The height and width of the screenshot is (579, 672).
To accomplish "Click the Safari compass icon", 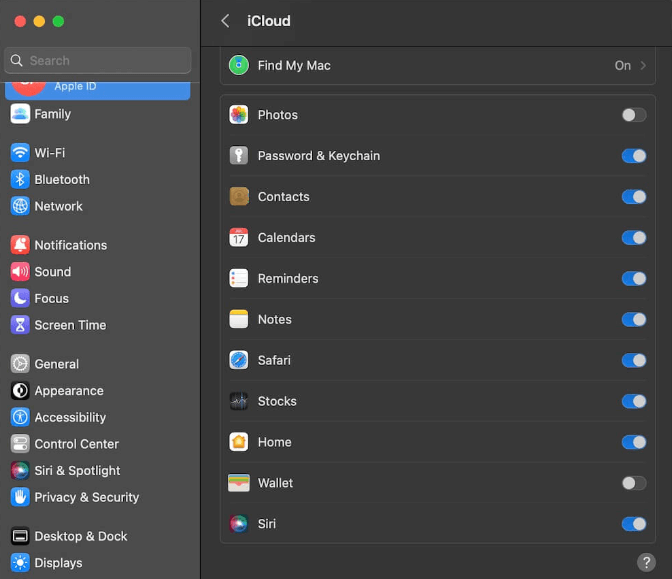I will tap(238, 360).
